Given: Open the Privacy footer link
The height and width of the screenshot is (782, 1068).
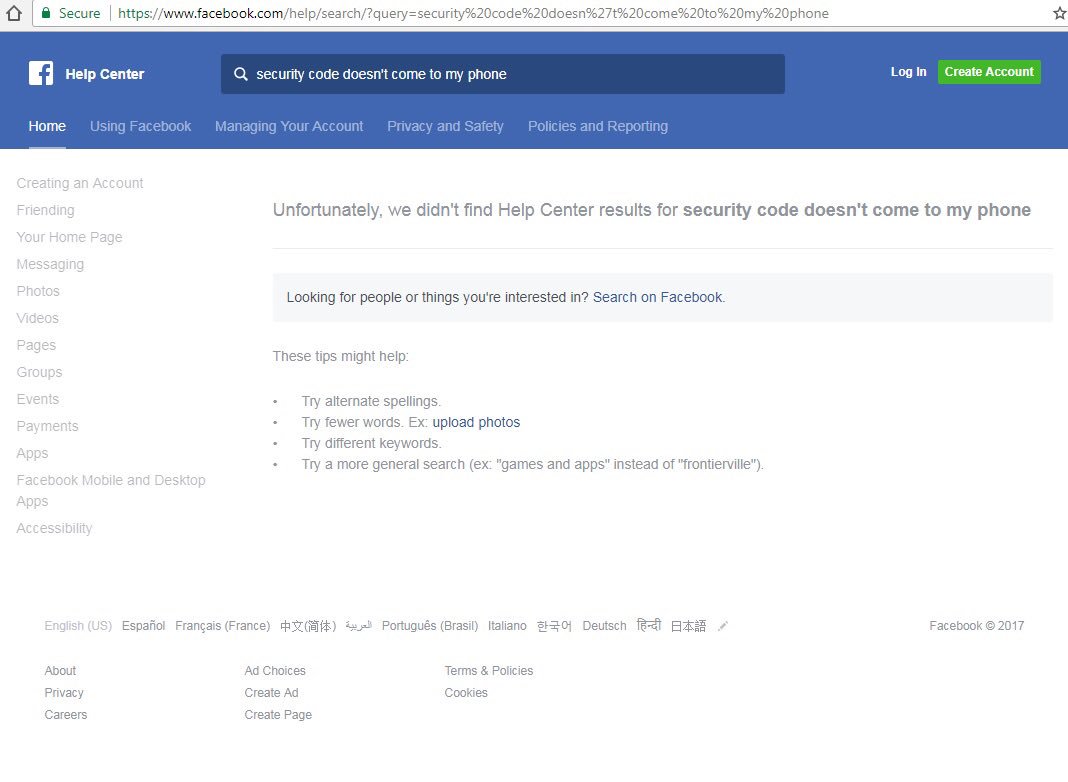Looking at the screenshot, I should pos(64,692).
